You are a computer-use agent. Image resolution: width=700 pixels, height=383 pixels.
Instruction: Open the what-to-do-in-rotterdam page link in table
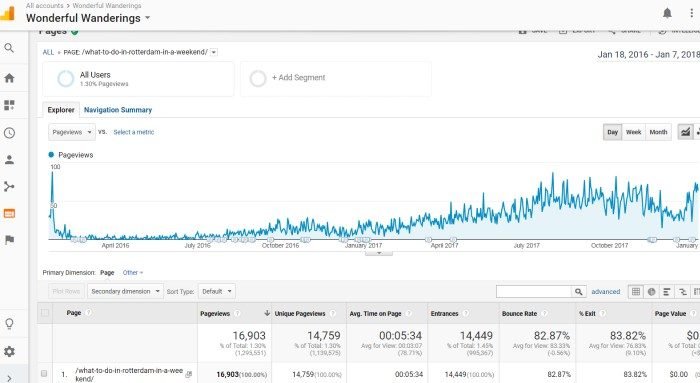pyautogui.click(x=129, y=374)
